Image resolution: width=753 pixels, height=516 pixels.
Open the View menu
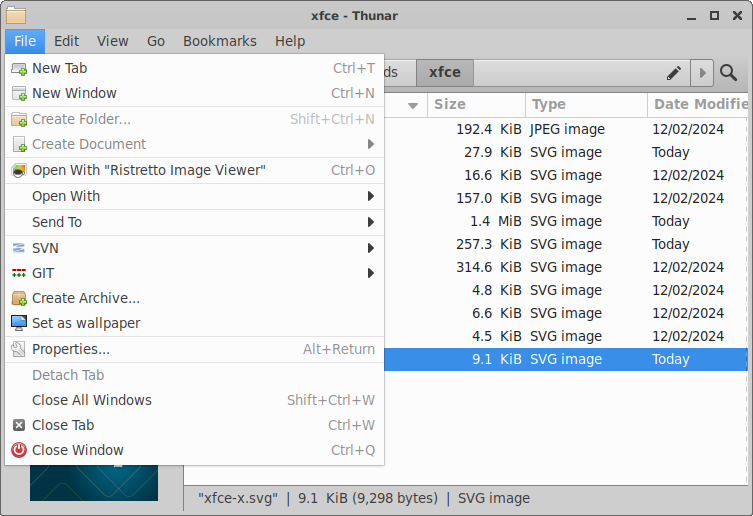112,41
